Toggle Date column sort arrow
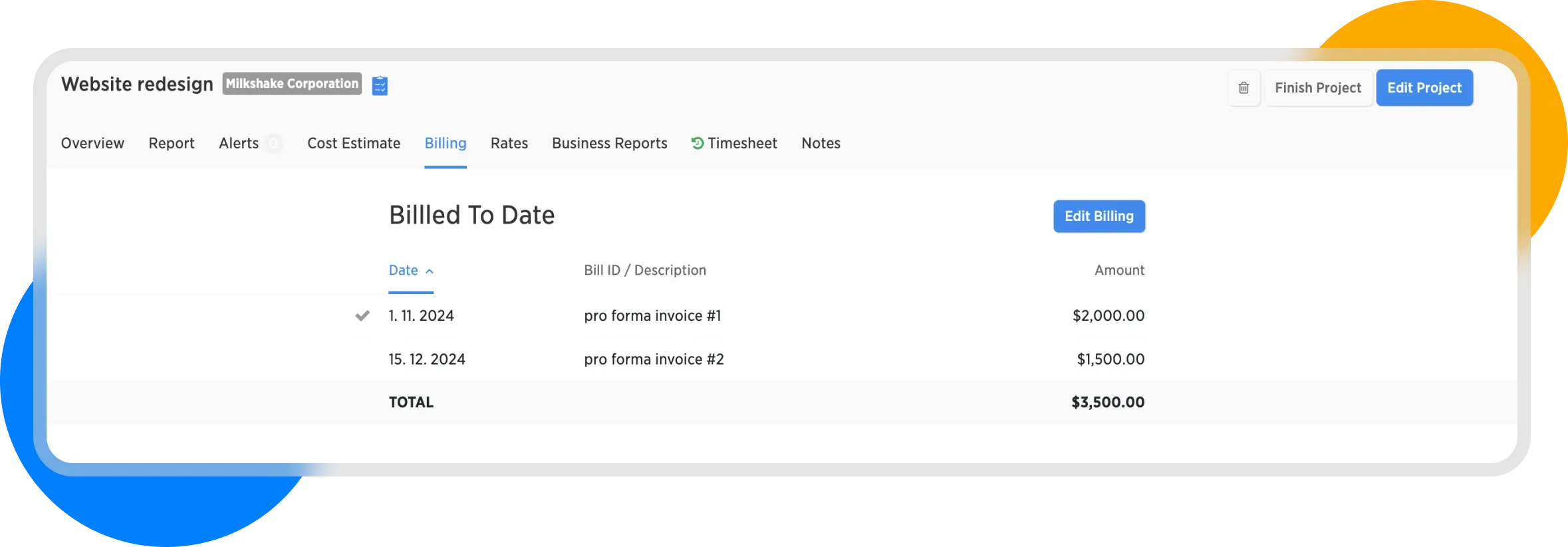Image resolution: width=1568 pixels, height=547 pixels. pyautogui.click(x=430, y=271)
